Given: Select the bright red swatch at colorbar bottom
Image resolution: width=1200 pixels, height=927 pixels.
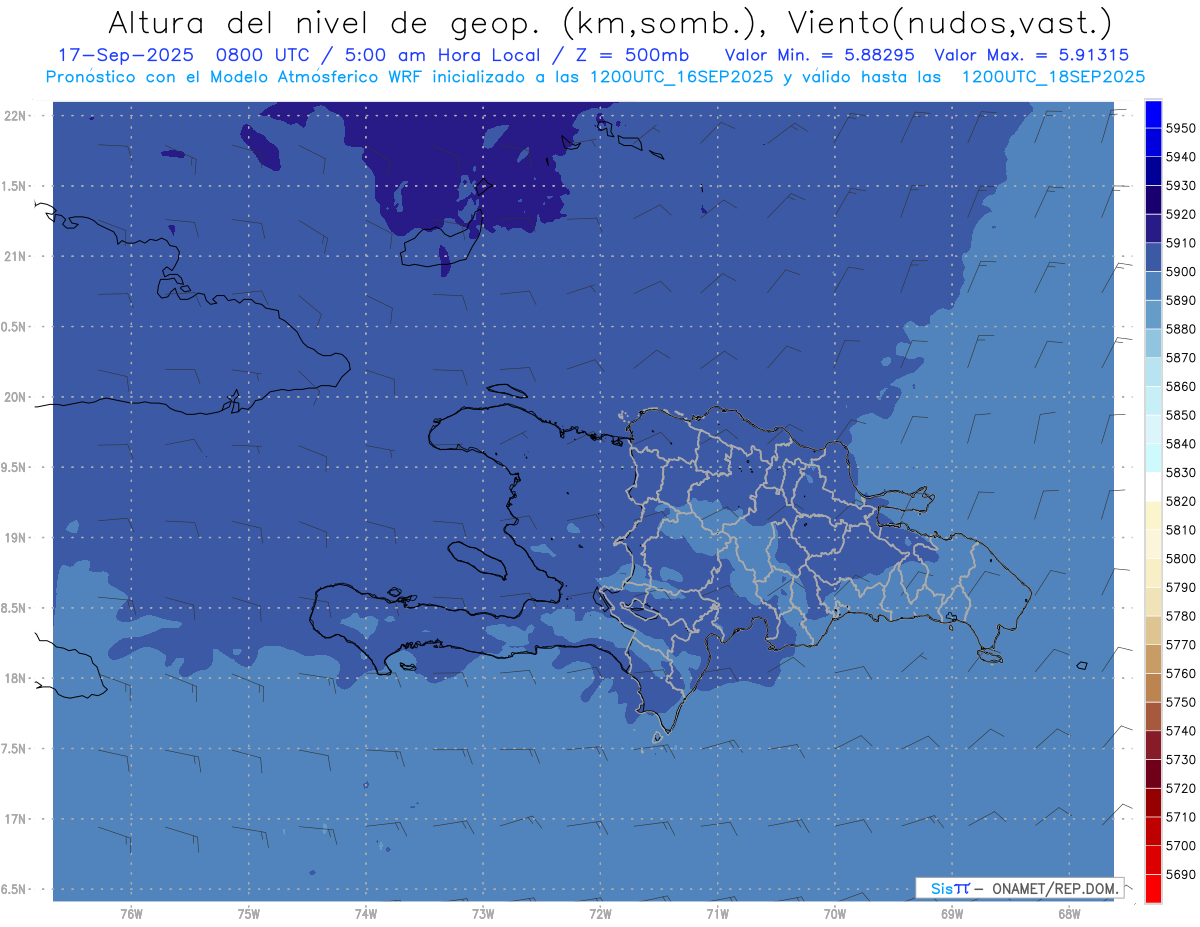Looking at the screenshot, I should (x=1152, y=888).
